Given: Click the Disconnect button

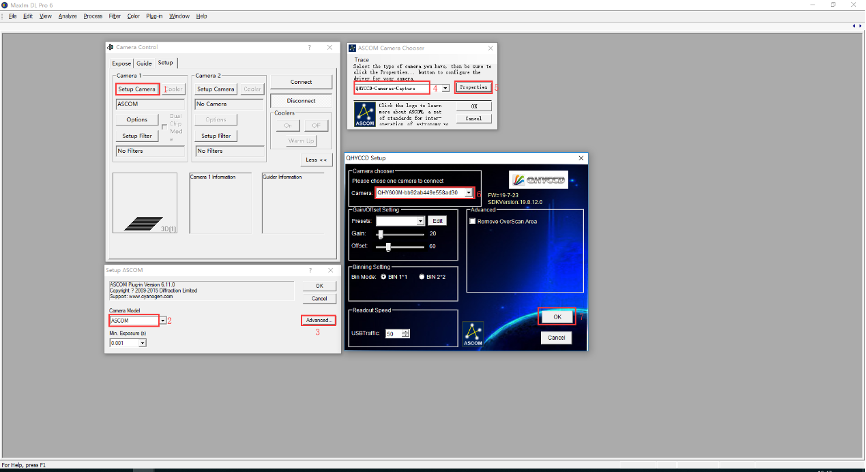Looking at the screenshot, I should [x=301, y=101].
